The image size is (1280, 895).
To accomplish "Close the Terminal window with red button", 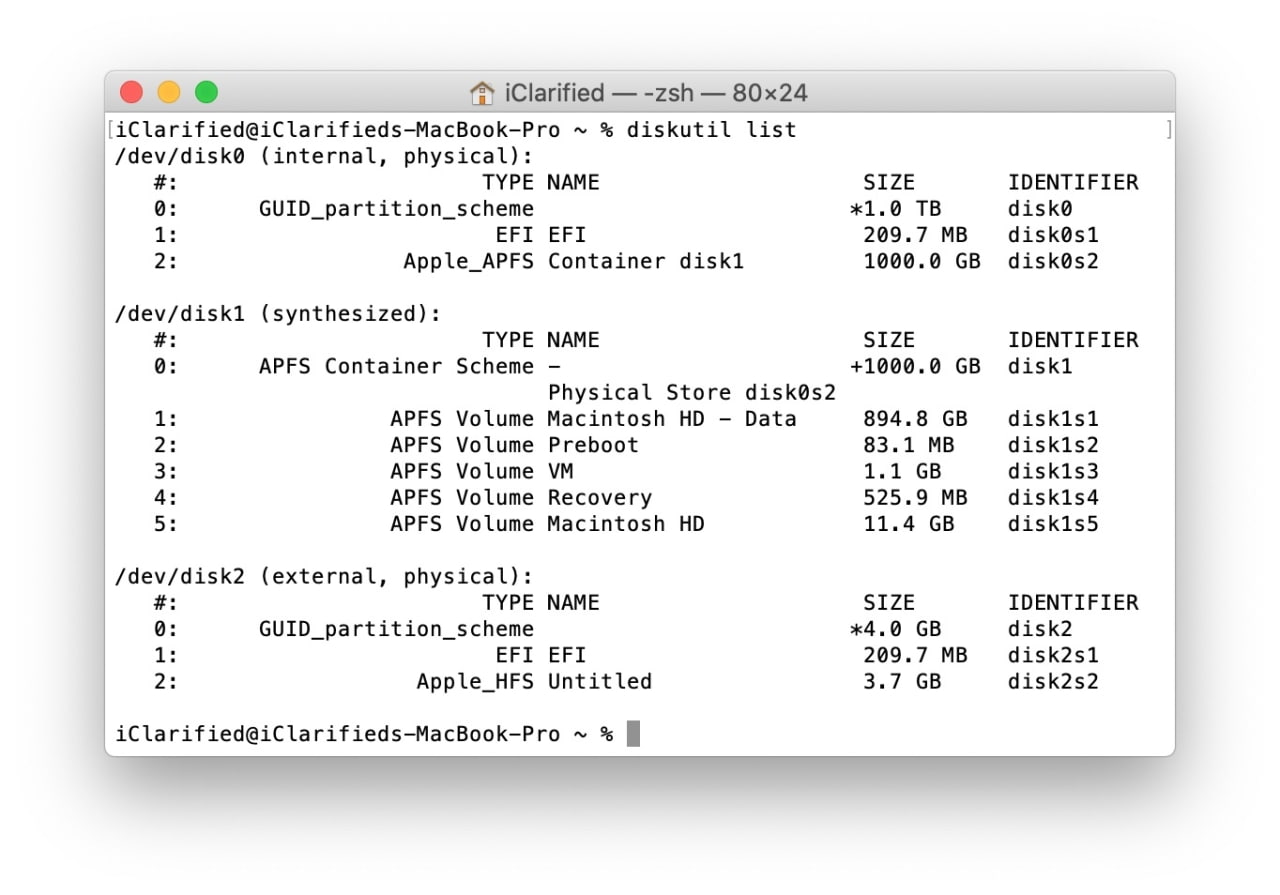I will pyautogui.click(x=131, y=93).
